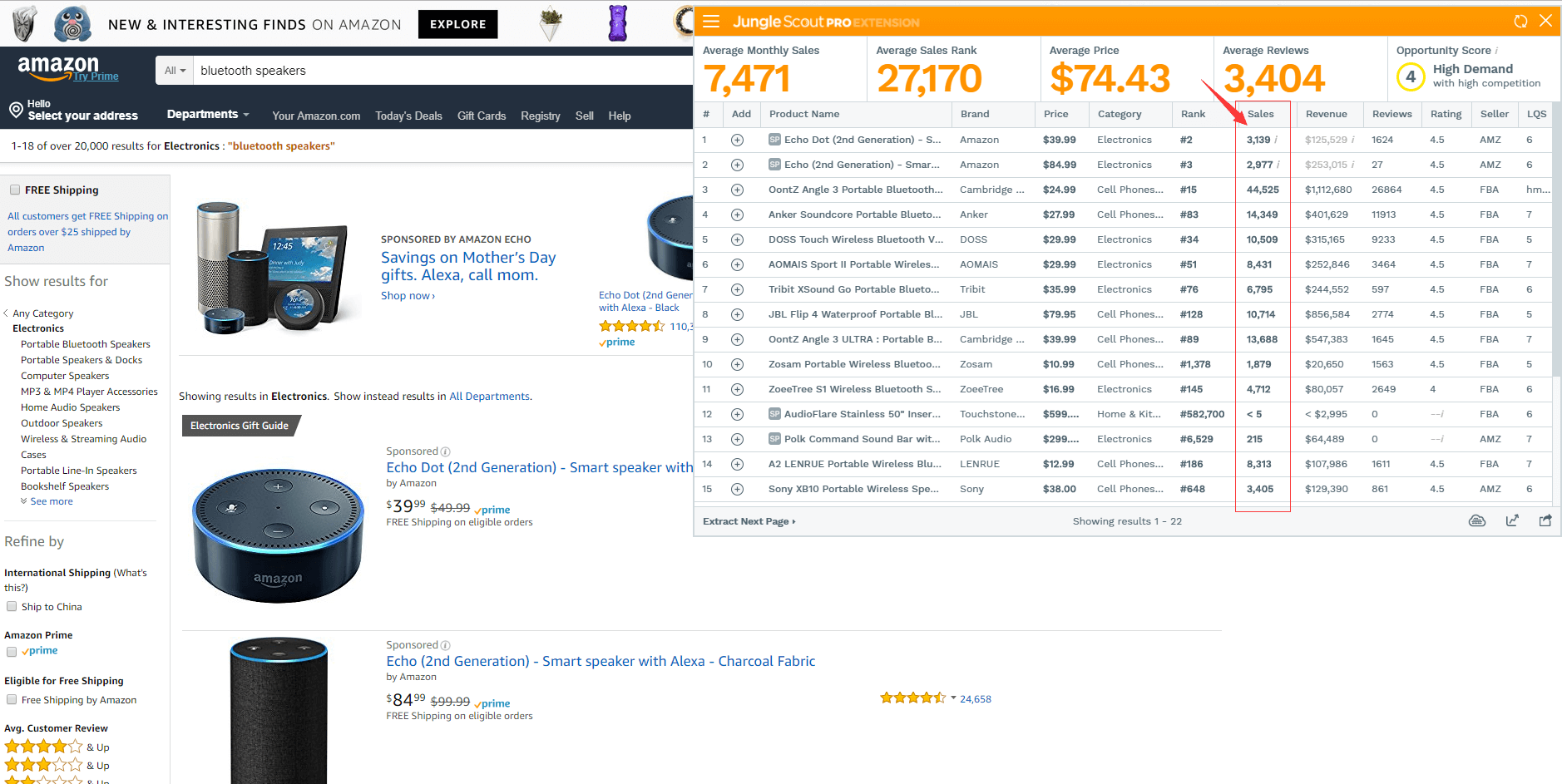The image size is (1562, 784).
Task: Toggle the FREE Shipping checkbox
Action: pyautogui.click(x=14, y=190)
